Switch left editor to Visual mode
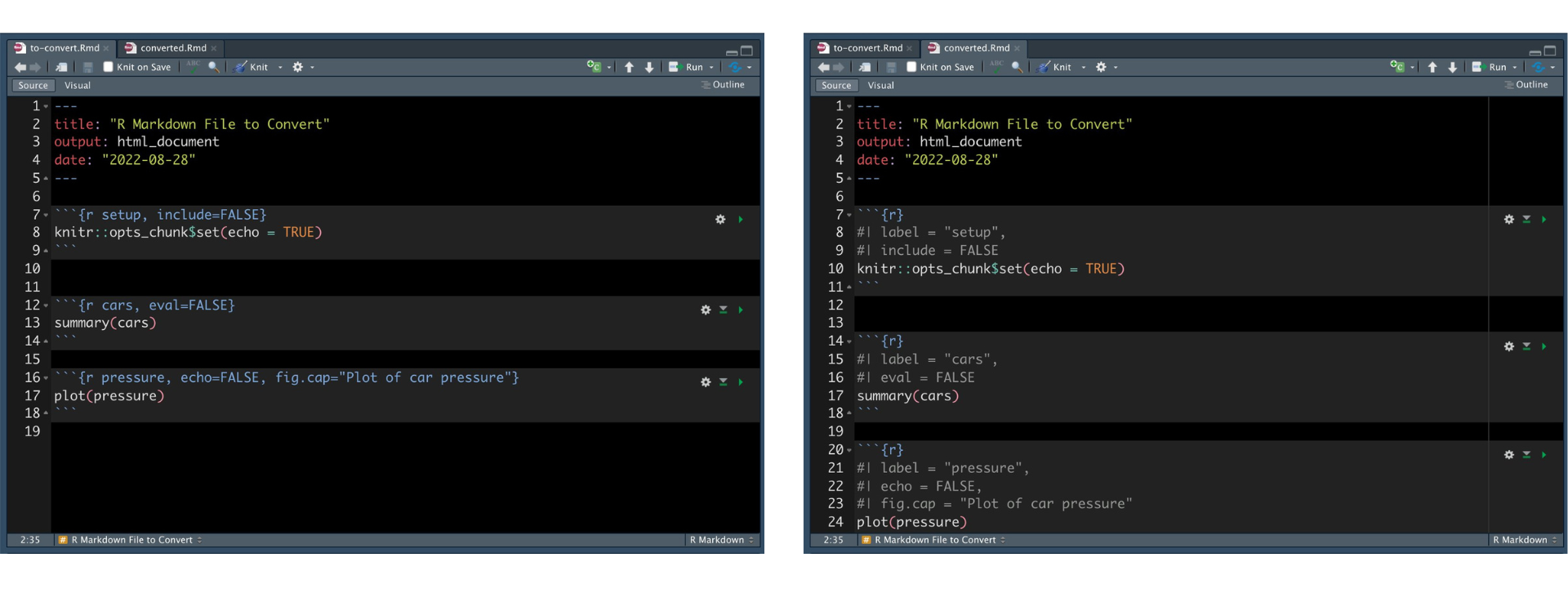Image resolution: width=1568 pixels, height=593 pixels. 78,85
